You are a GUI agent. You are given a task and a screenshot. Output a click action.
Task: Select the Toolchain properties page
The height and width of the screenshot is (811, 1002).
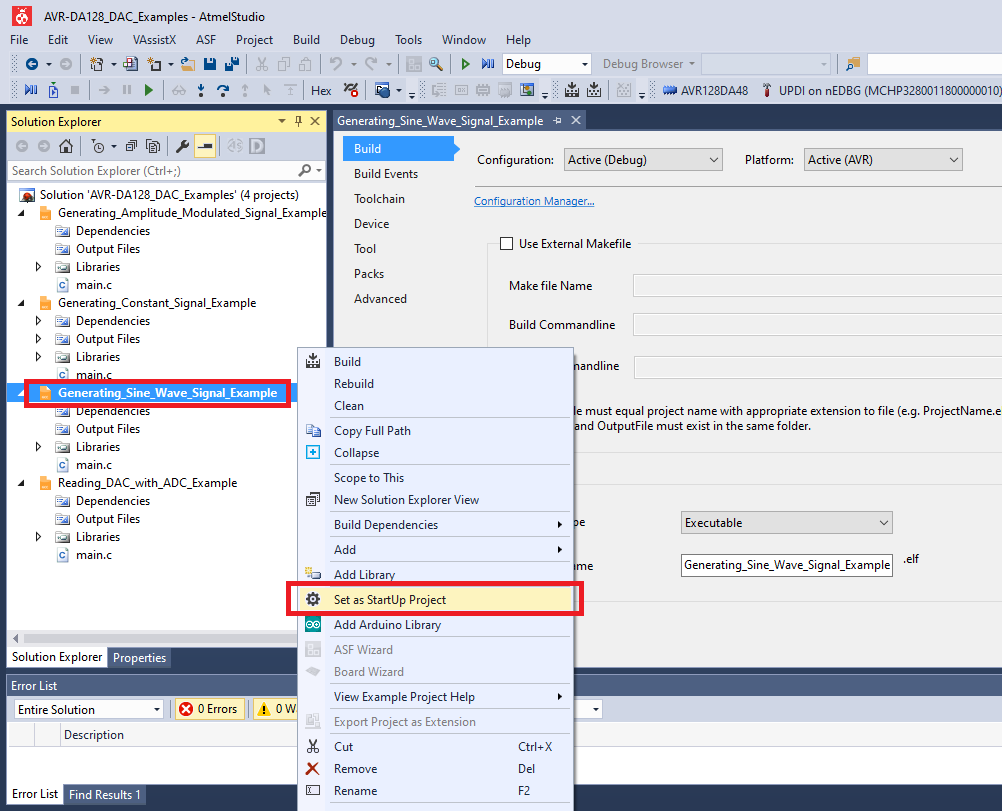[379, 199]
